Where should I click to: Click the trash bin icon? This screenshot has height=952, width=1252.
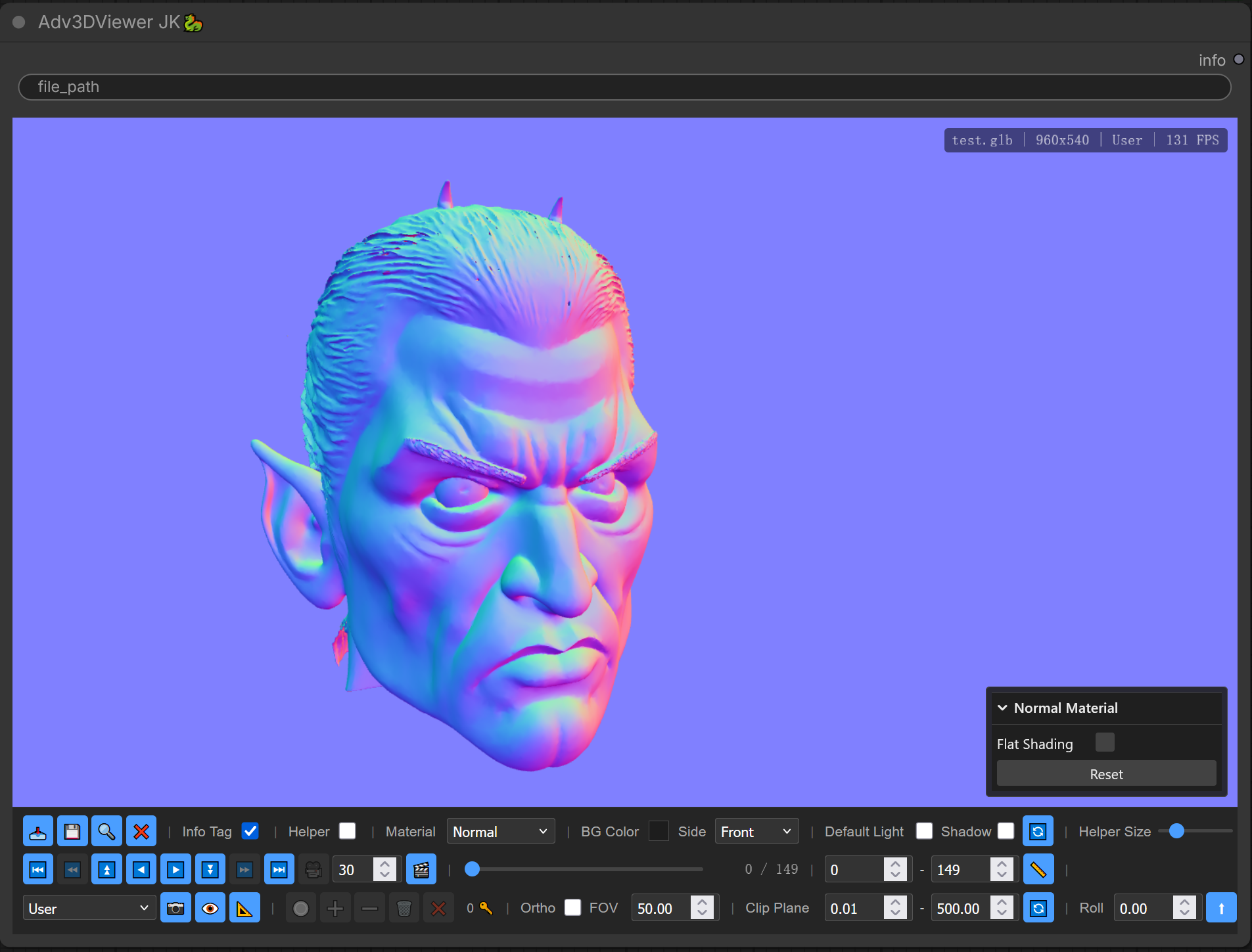[x=404, y=908]
